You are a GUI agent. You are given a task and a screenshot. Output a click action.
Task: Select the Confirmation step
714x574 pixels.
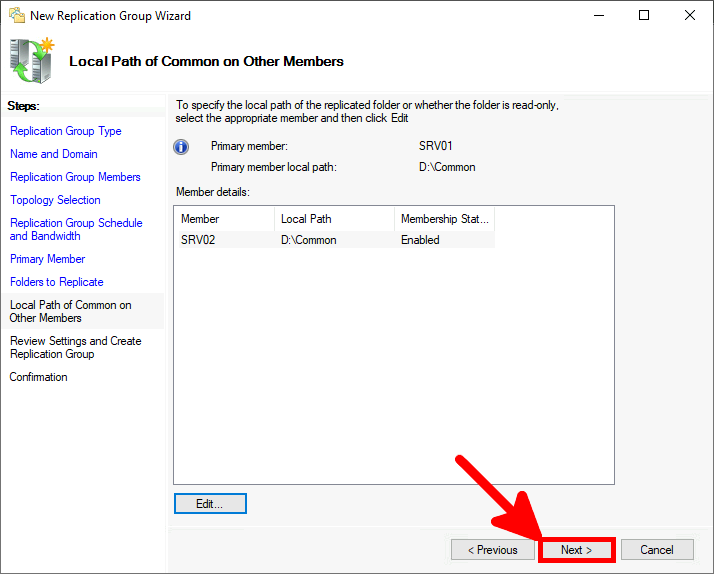click(38, 377)
